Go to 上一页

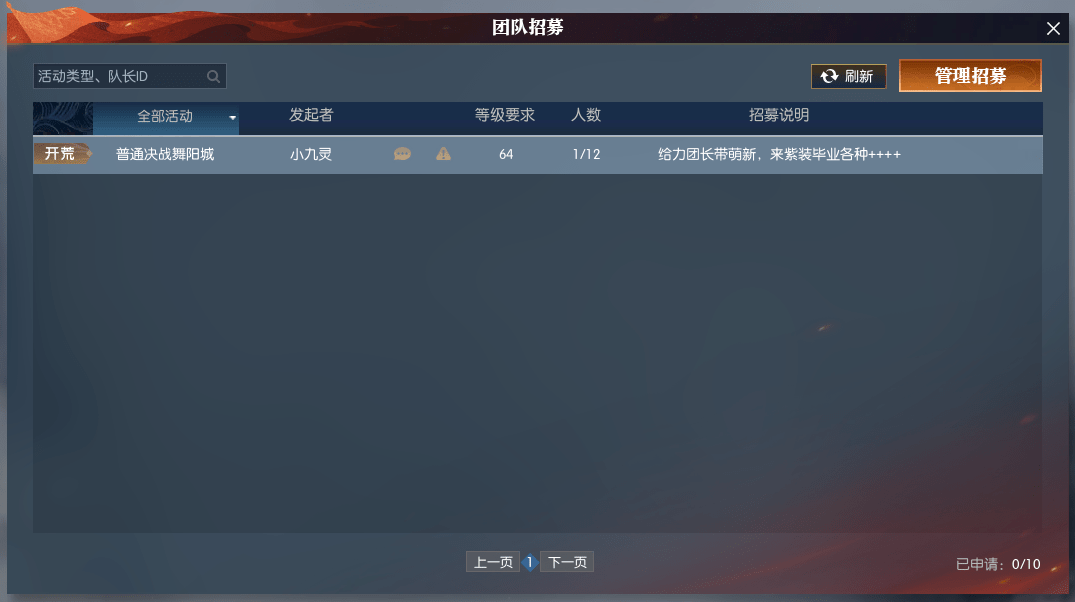(493, 562)
